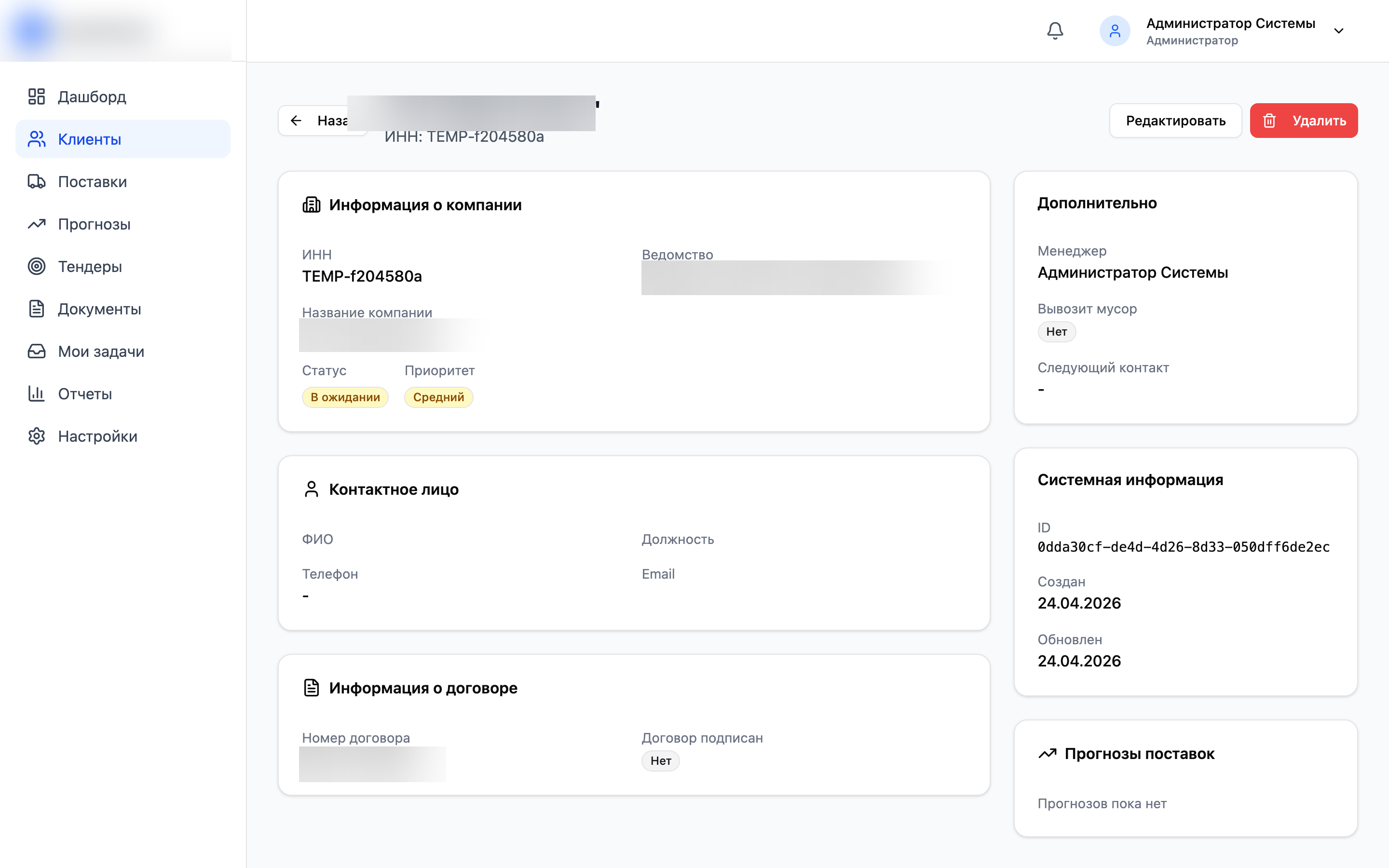Click the document icon by Информация о договоре
The width and height of the screenshot is (1389, 868).
coord(311,688)
